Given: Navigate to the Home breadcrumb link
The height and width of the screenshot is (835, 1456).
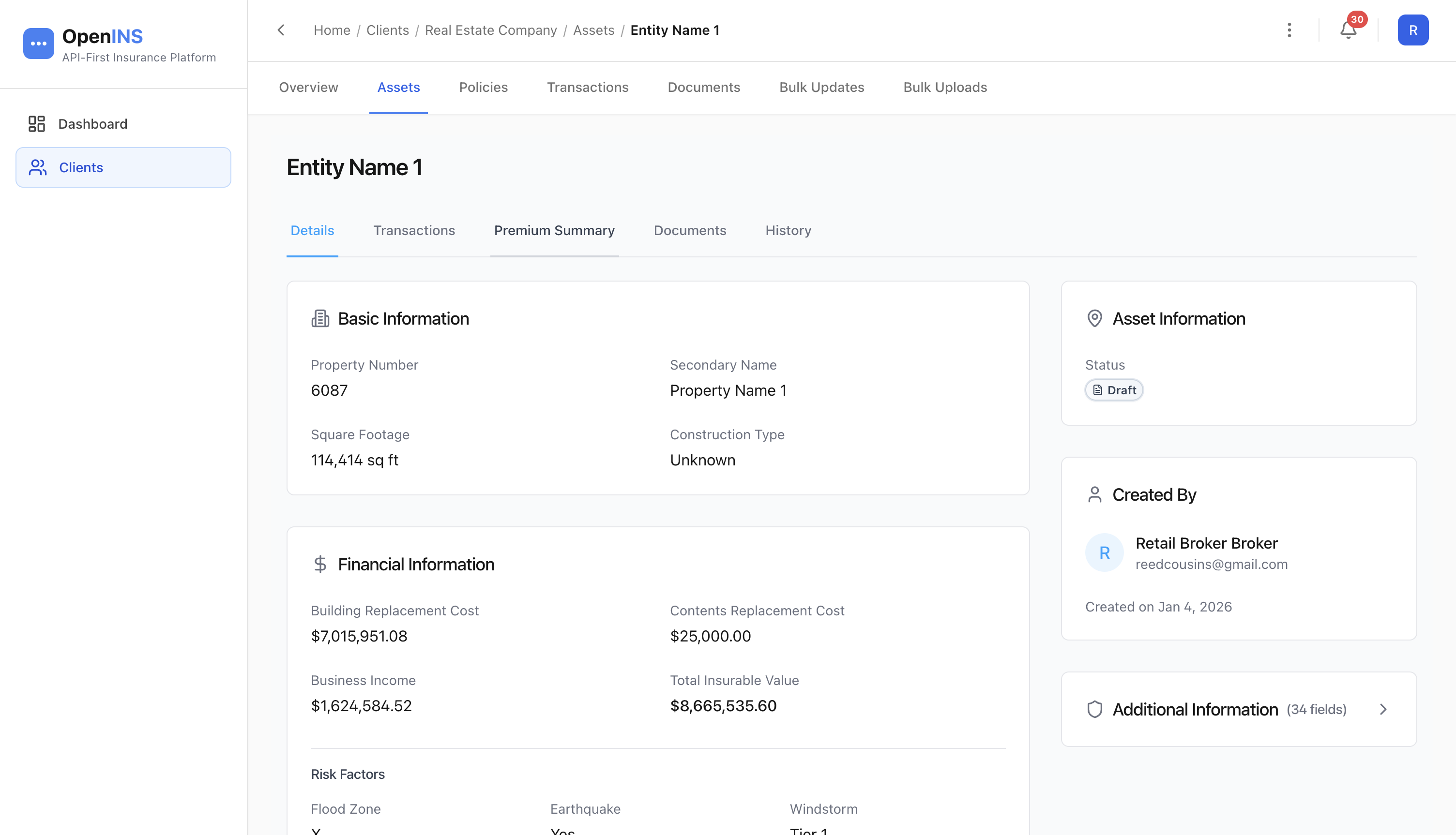Looking at the screenshot, I should pos(332,30).
